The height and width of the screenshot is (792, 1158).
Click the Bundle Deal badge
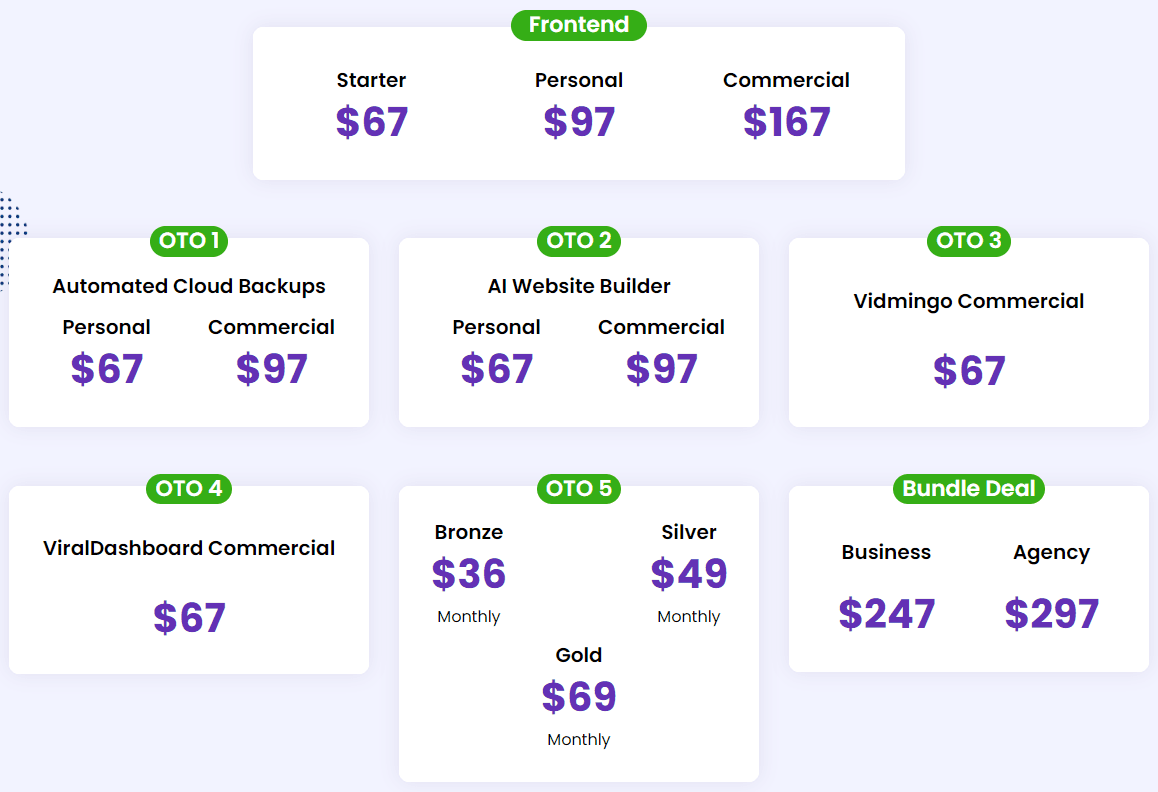click(968, 489)
